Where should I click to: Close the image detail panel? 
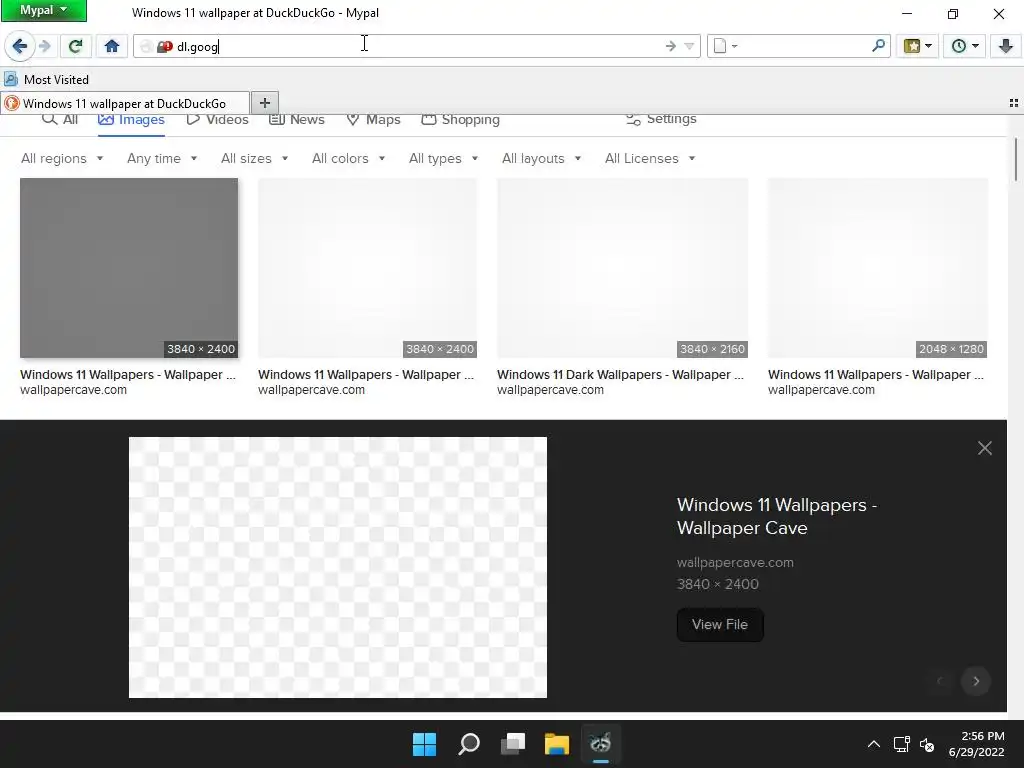click(985, 448)
